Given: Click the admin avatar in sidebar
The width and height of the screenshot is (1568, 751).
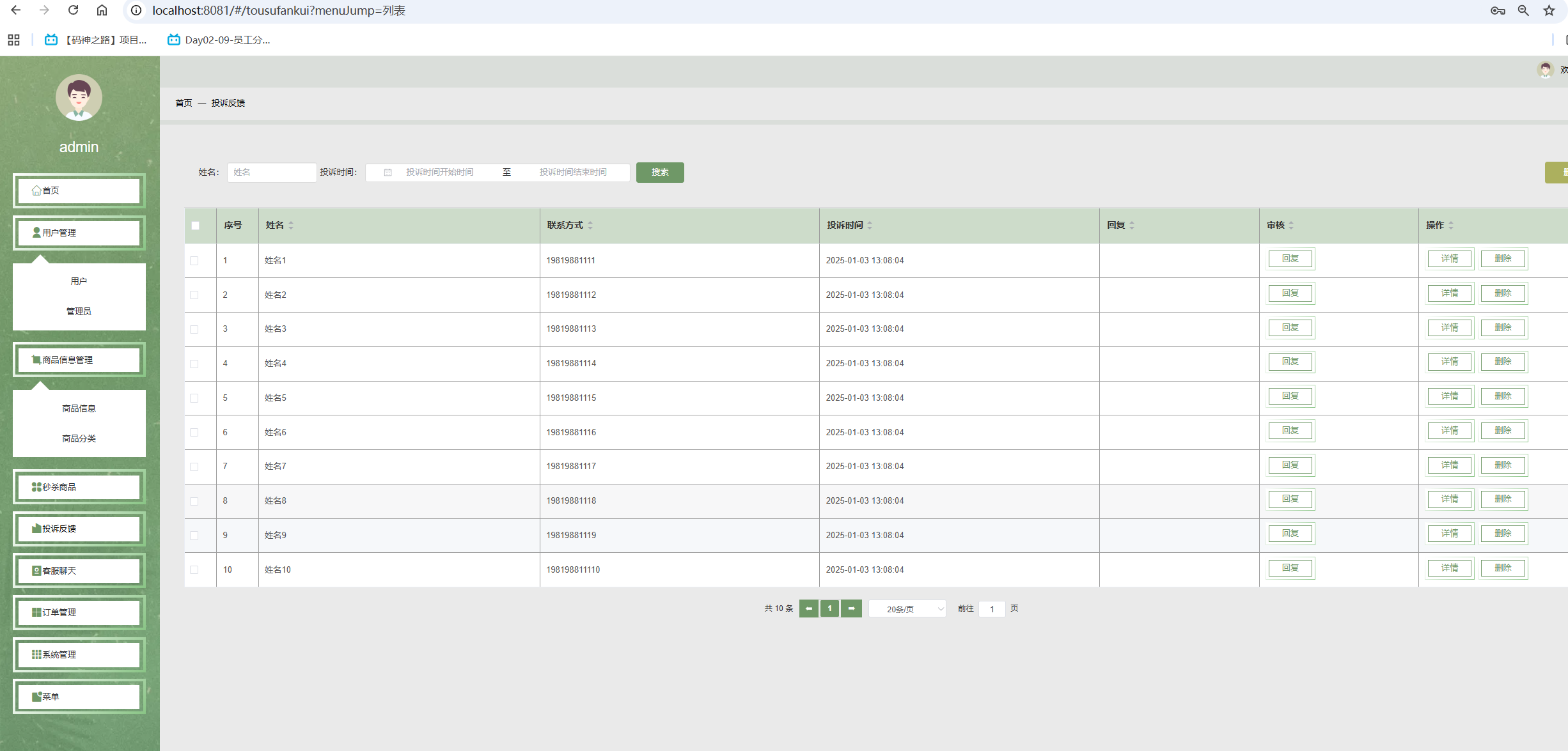Looking at the screenshot, I should 79,98.
